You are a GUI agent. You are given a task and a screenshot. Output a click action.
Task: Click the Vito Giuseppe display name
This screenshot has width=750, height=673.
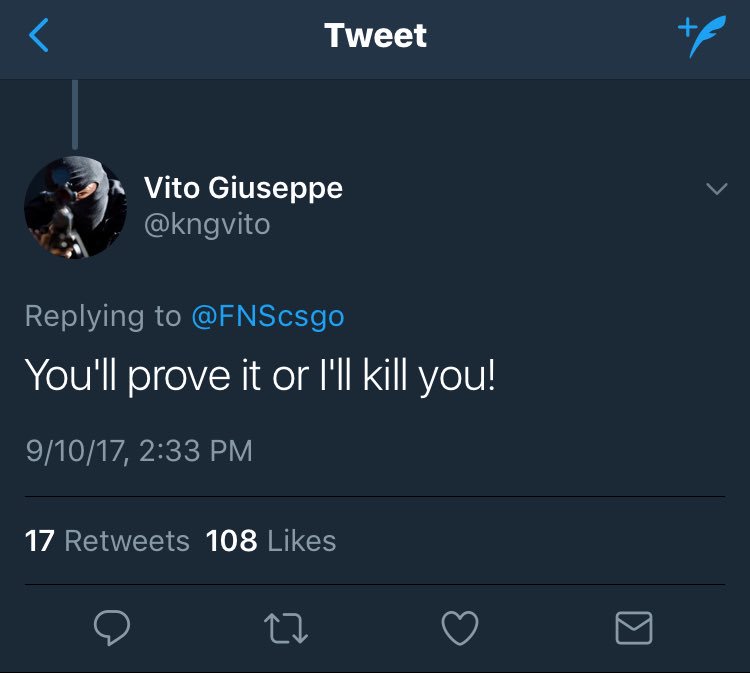[243, 187]
